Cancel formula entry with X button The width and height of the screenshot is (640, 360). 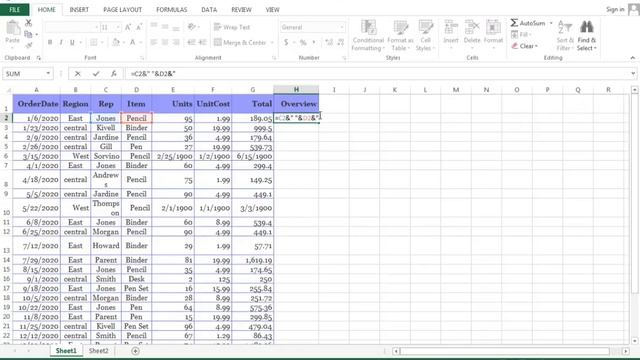coord(78,73)
